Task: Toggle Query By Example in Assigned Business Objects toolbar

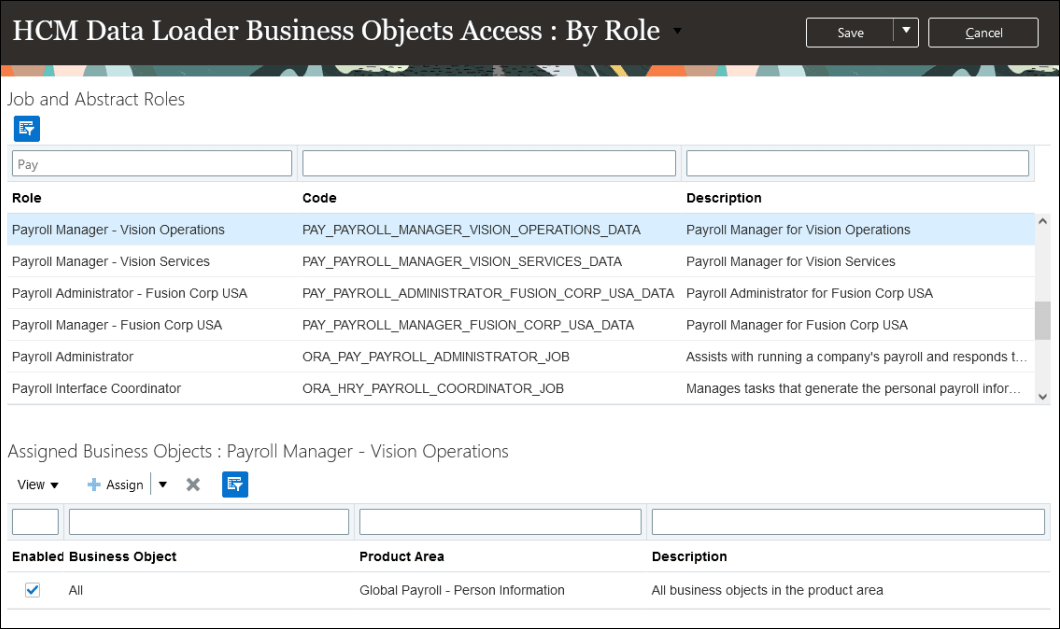Action: pos(235,484)
